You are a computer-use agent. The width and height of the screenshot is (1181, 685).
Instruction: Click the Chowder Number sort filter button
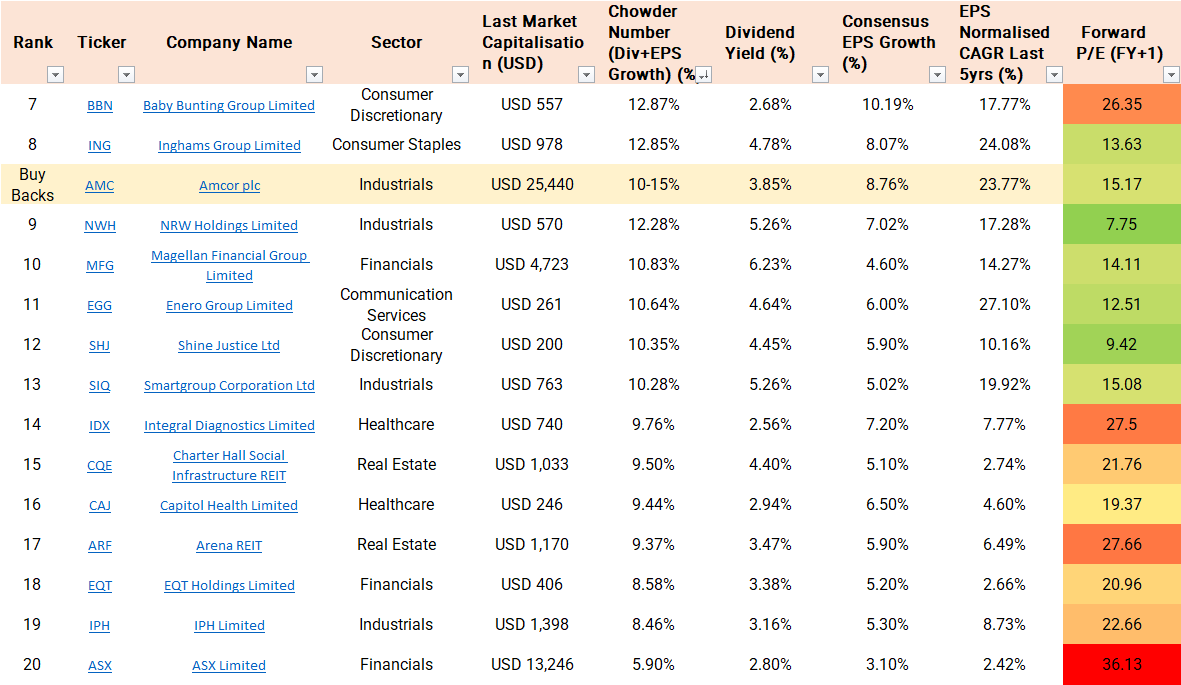click(x=703, y=75)
